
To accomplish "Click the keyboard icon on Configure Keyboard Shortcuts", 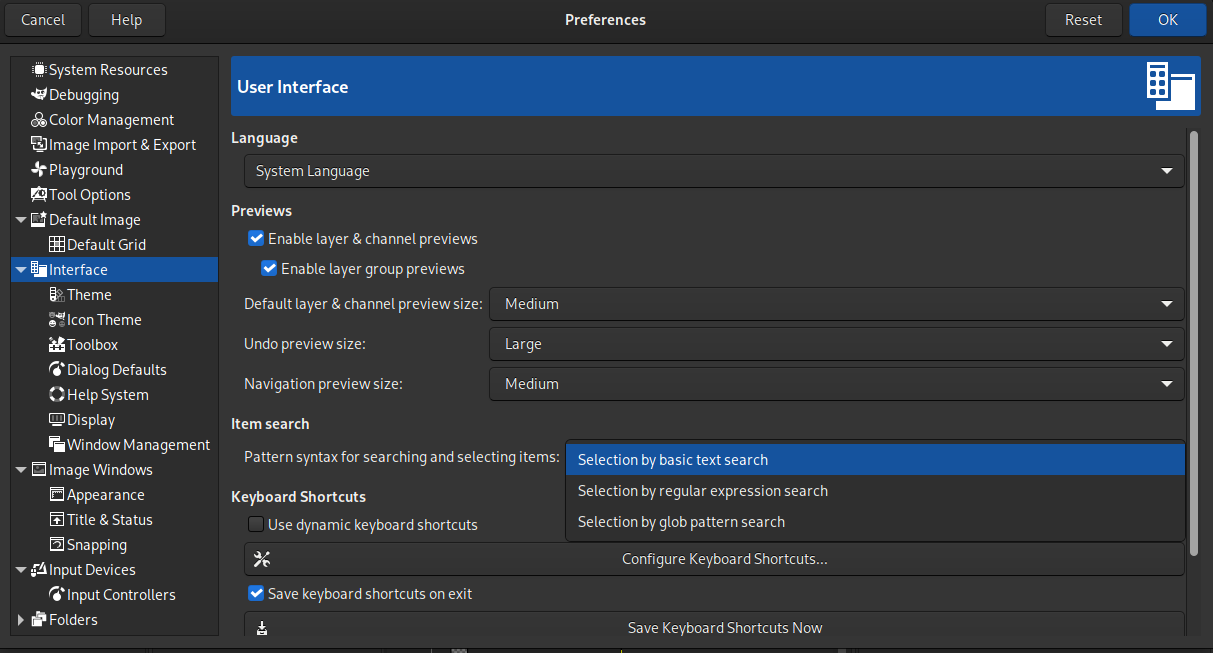I will (262, 559).
